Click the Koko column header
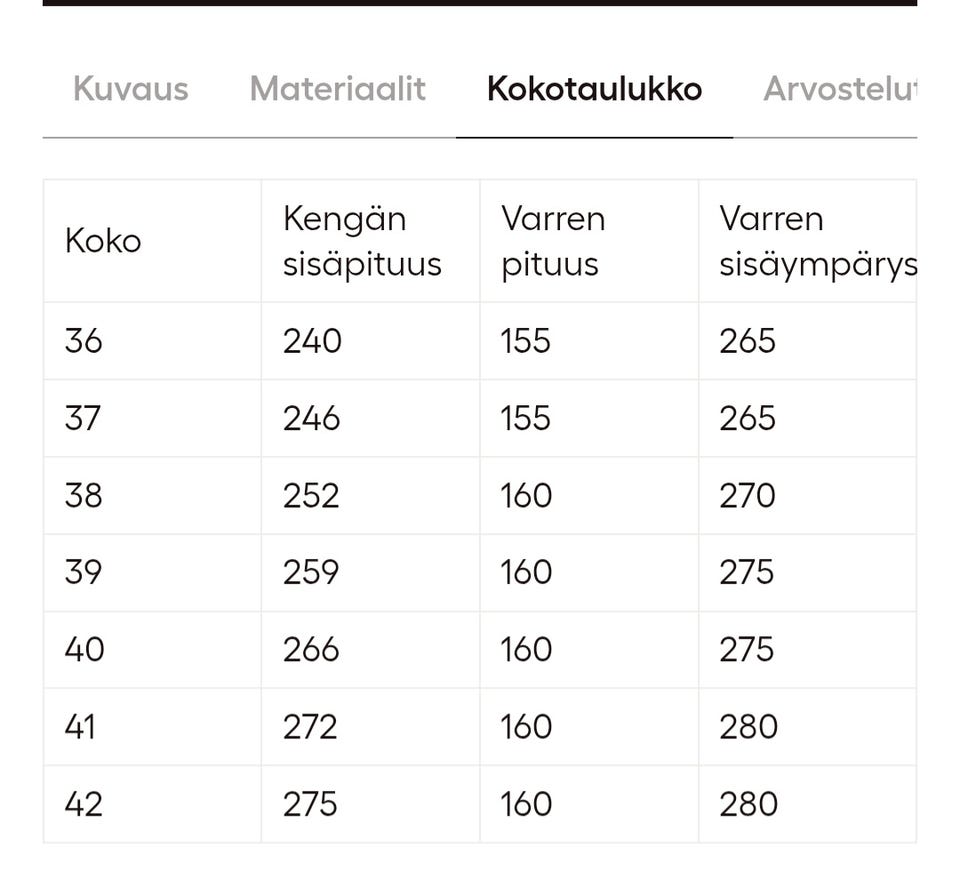 click(103, 241)
